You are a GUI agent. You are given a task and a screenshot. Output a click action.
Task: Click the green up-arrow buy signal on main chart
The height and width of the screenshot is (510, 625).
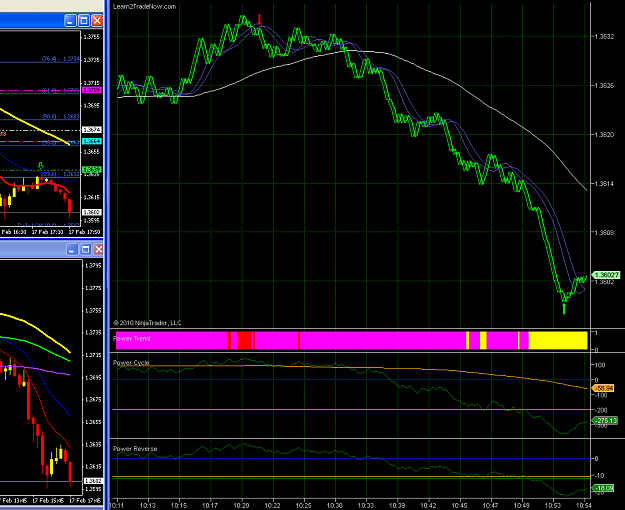(x=564, y=309)
